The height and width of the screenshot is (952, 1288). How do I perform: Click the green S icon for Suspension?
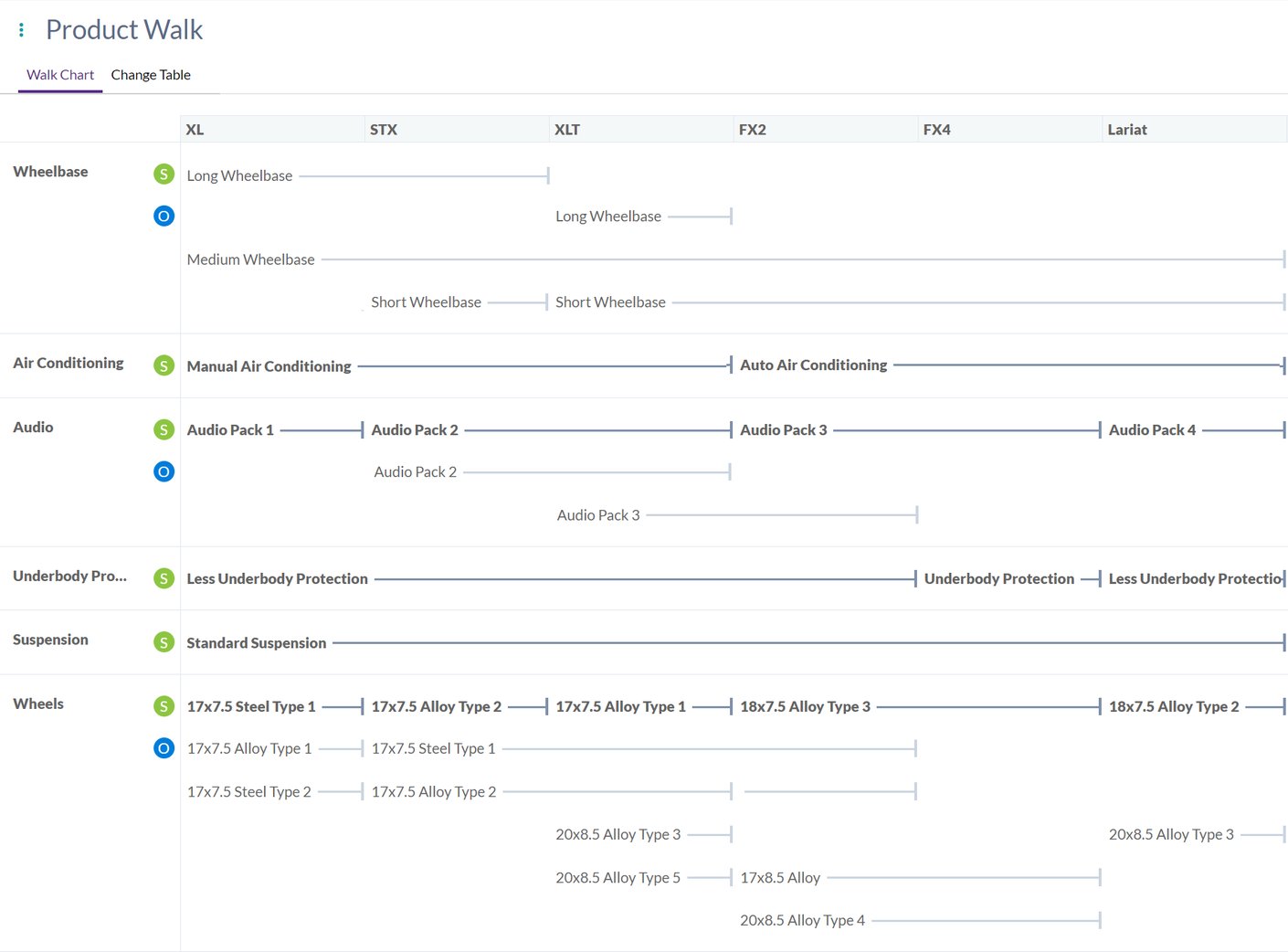click(x=164, y=642)
